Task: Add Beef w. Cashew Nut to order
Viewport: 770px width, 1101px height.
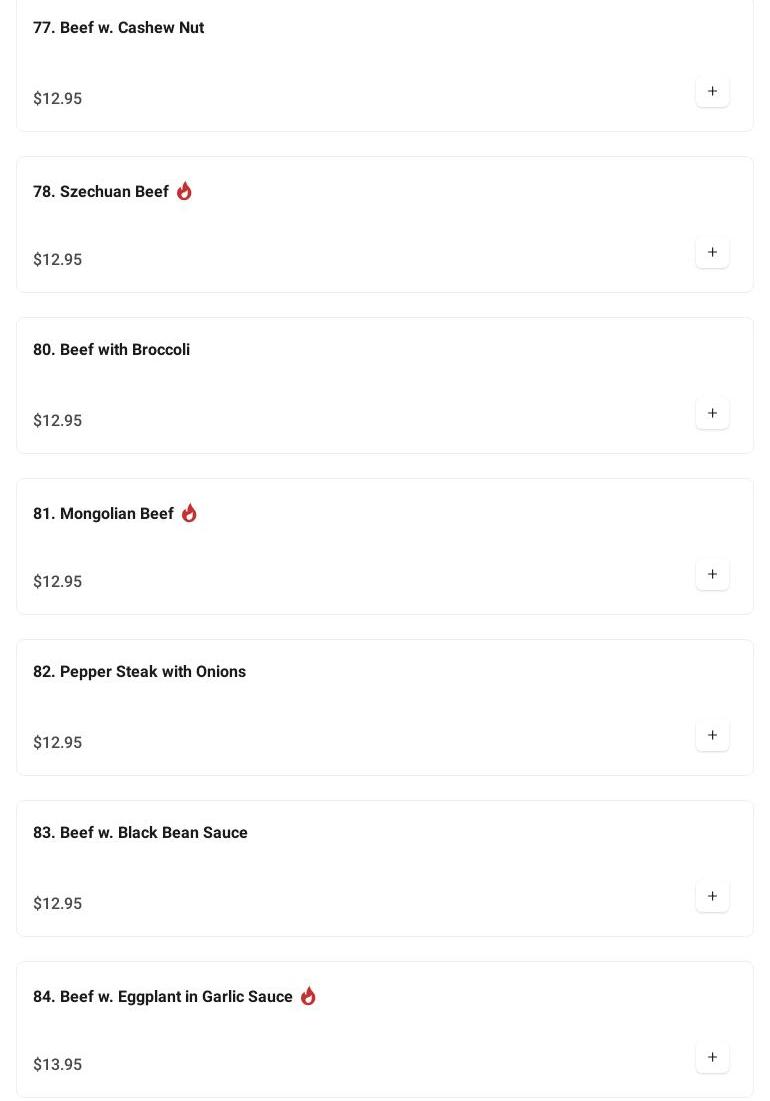Action: click(x=712, y=91)
